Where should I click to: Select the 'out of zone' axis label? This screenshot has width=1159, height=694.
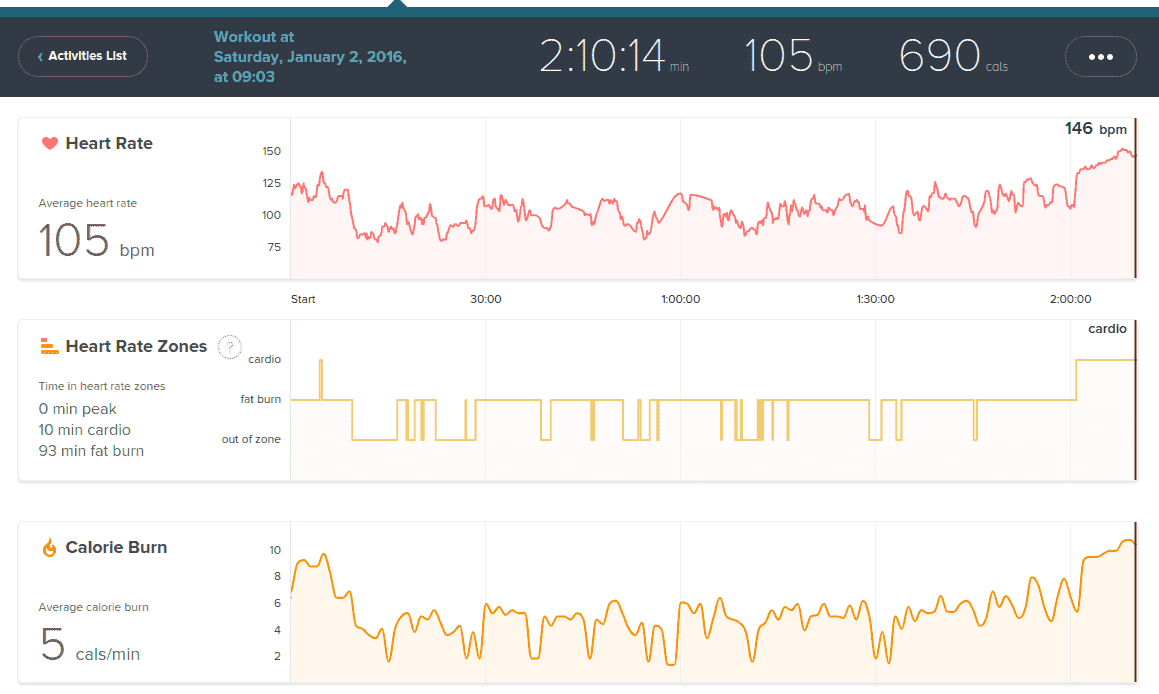pos(251,439)
